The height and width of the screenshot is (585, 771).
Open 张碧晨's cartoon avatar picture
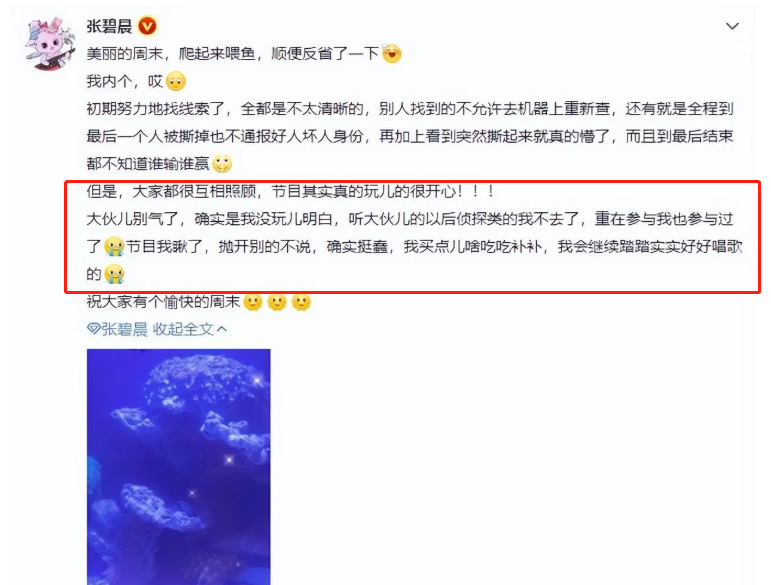50,43
